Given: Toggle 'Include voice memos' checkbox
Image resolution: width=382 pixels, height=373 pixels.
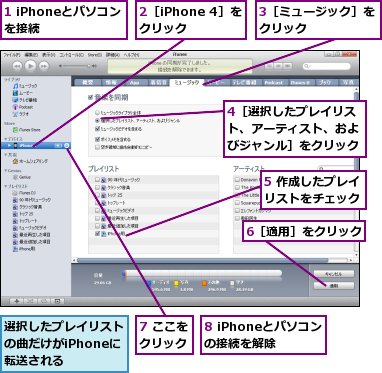Looking at the screenshot, I should pos(97,139).
